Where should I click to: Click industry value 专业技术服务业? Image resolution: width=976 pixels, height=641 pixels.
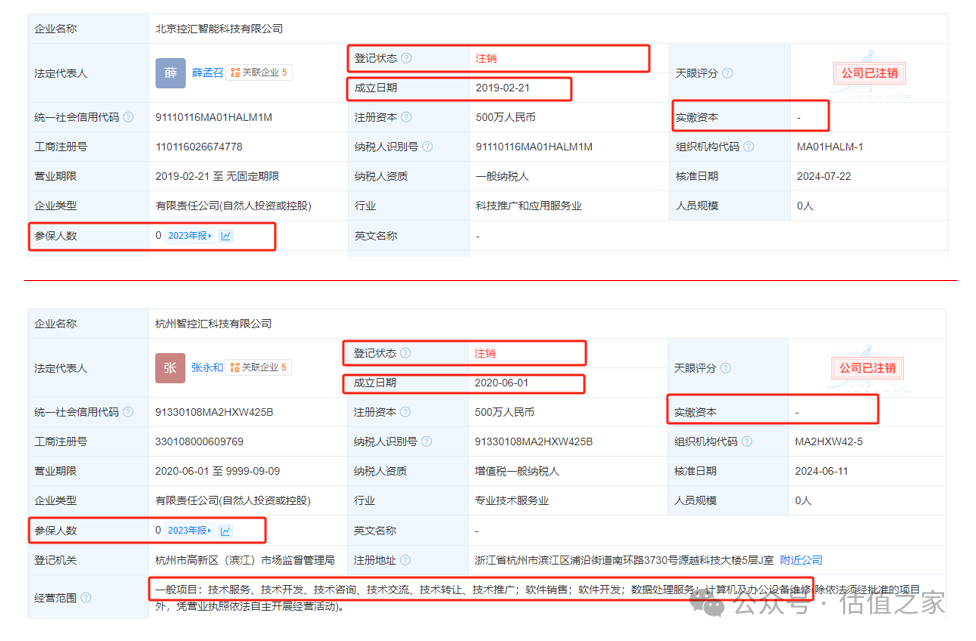(512, 501)
